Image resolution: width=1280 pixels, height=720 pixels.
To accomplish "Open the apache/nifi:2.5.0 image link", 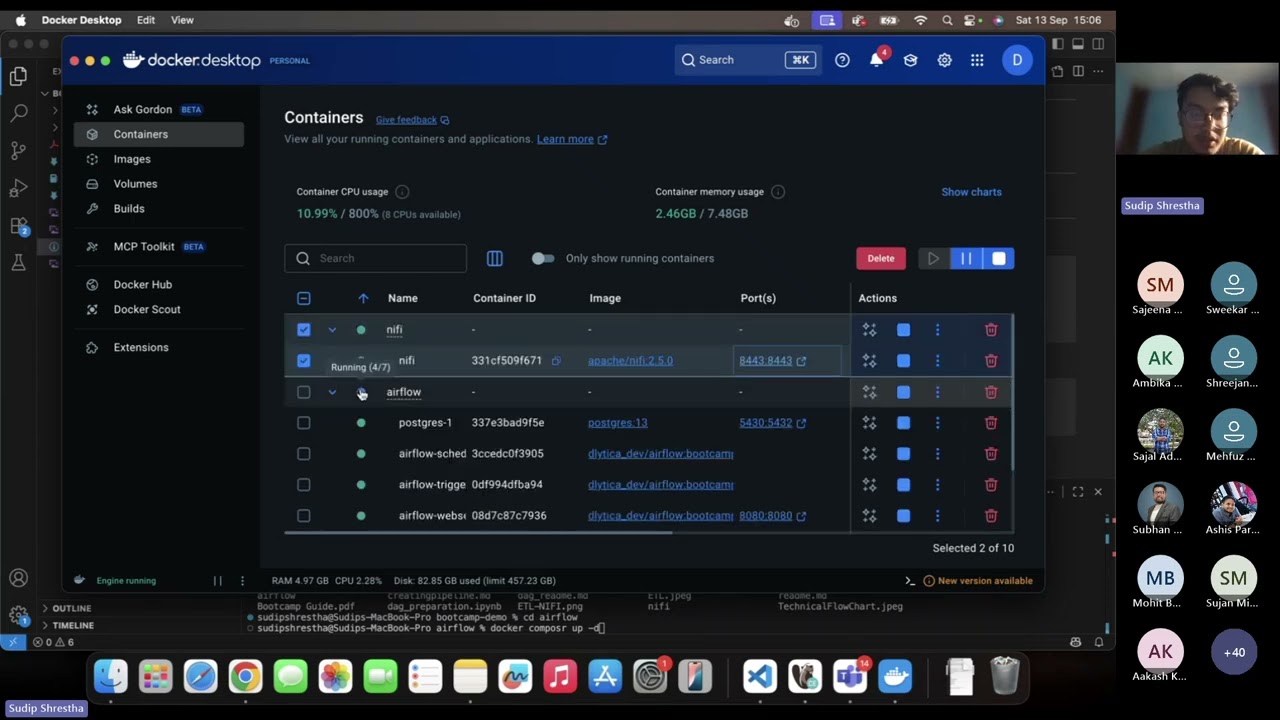I will [630, 361].
